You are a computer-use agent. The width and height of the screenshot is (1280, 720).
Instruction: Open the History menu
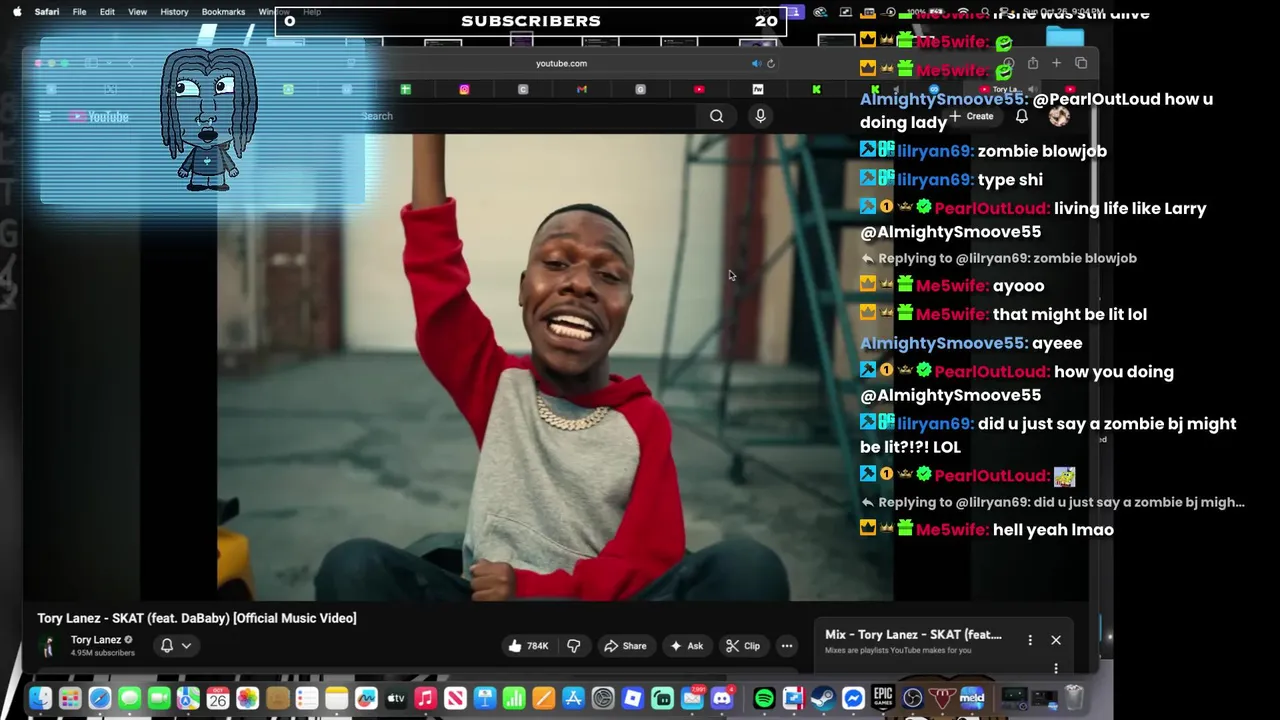coord(174,12)
